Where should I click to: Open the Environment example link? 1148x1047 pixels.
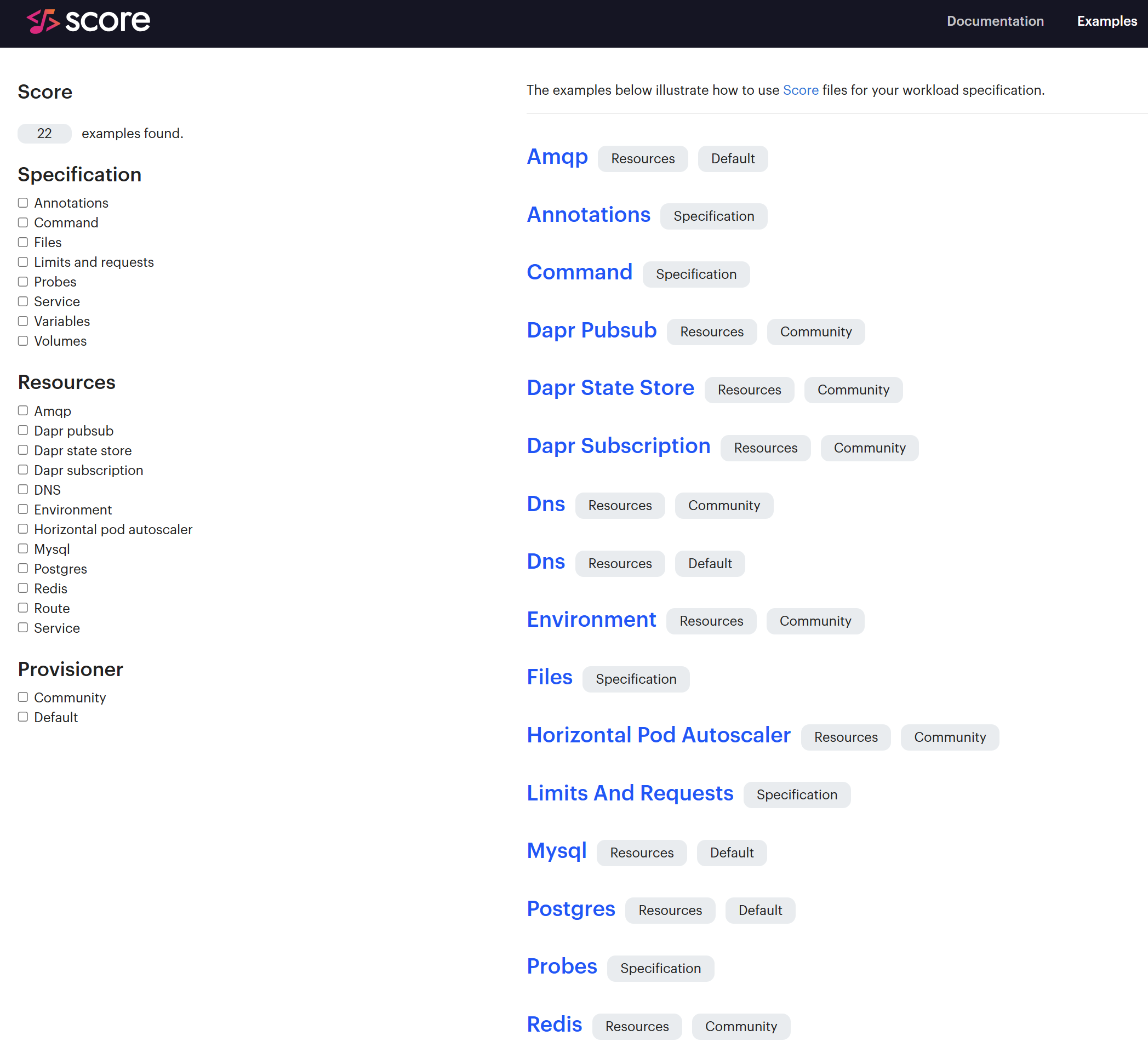[591, 620]
